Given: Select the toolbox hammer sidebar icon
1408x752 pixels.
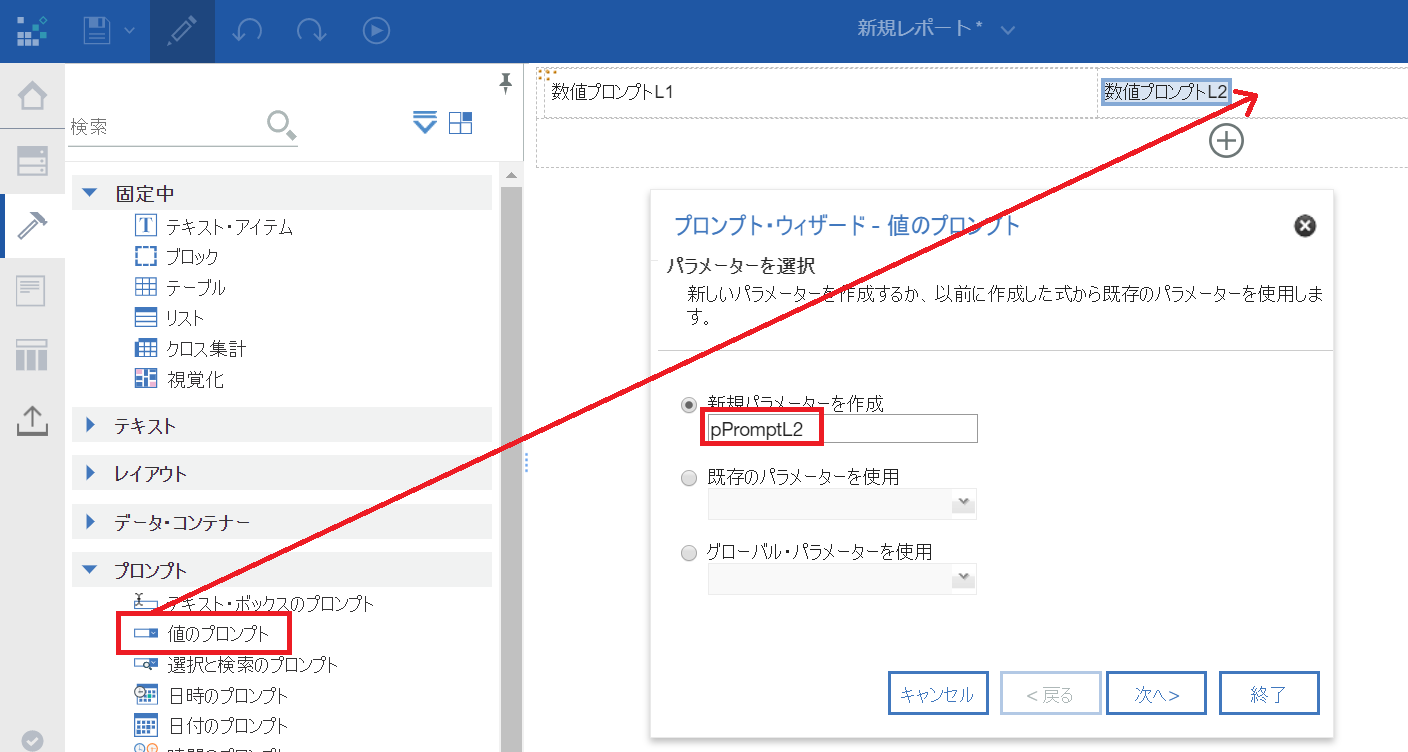Looking at the screenshot, I should 32,226.
